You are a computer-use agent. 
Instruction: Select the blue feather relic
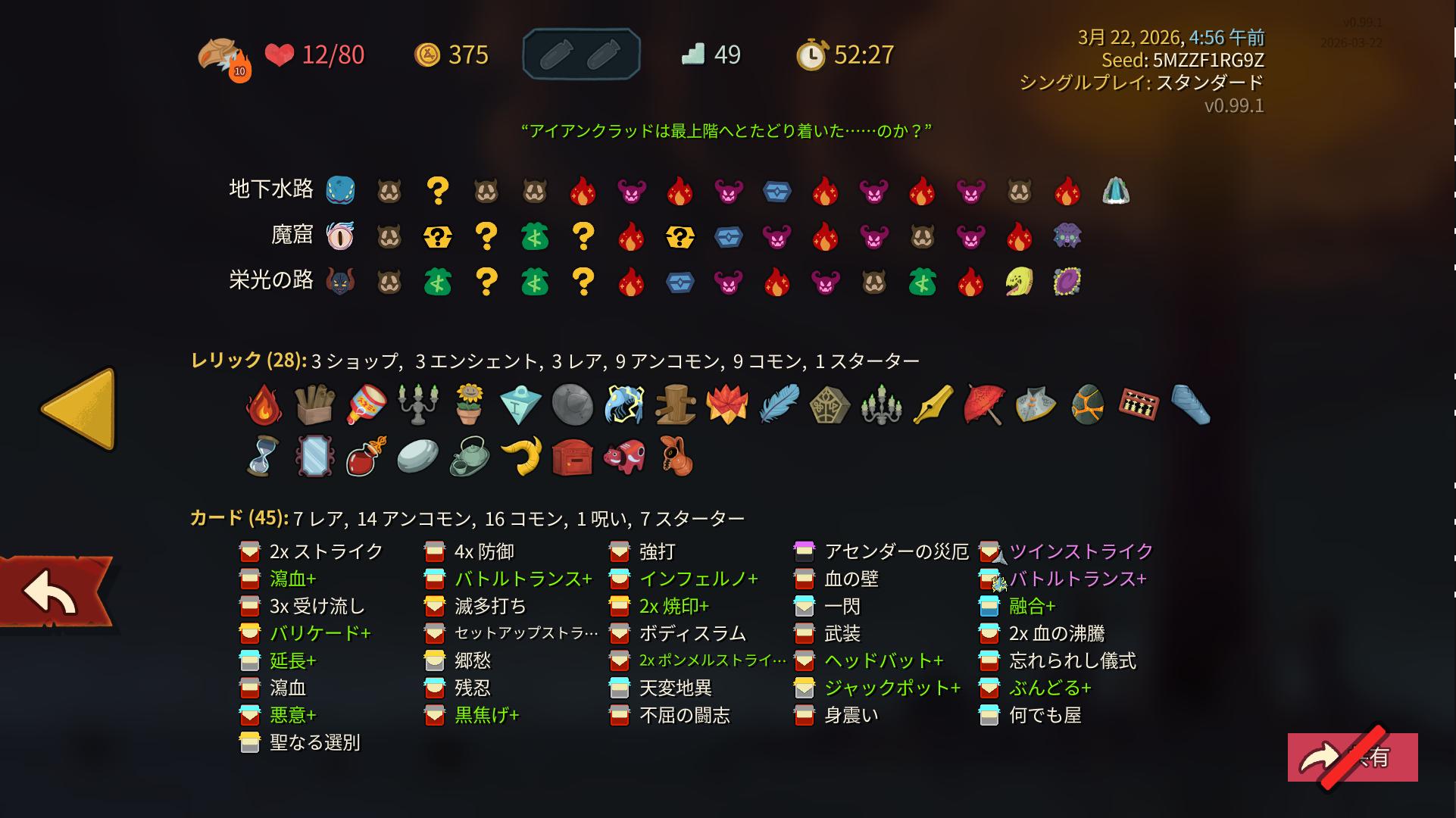tap(779, 404)
